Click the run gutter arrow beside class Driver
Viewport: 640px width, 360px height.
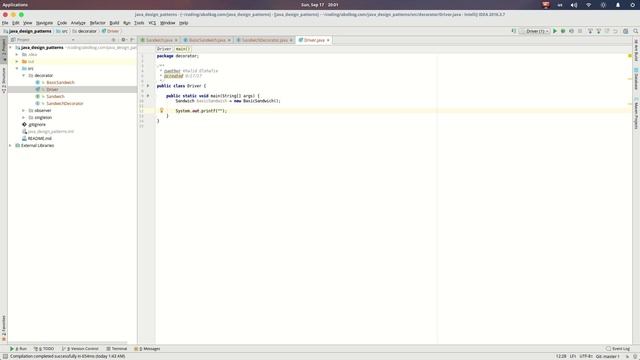tap(148, 86)
